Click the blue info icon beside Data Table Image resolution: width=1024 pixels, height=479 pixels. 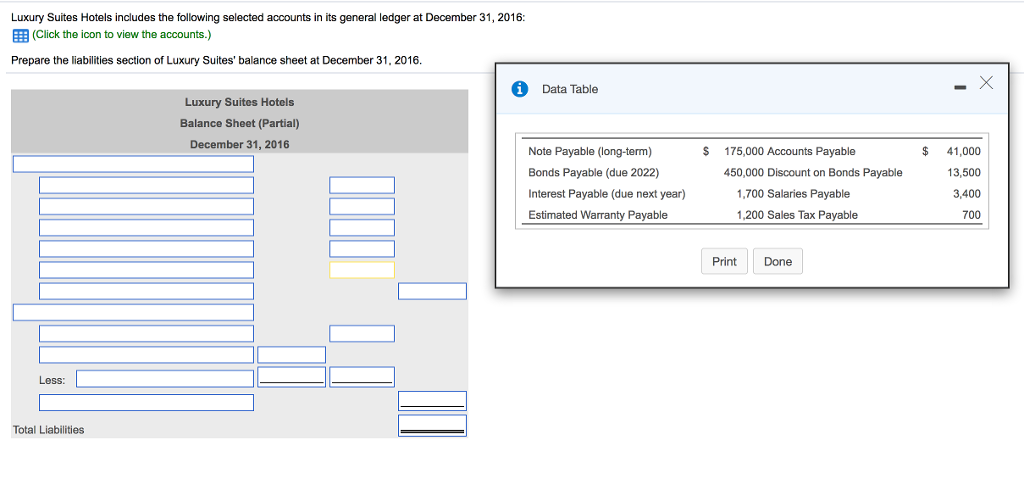520,89
